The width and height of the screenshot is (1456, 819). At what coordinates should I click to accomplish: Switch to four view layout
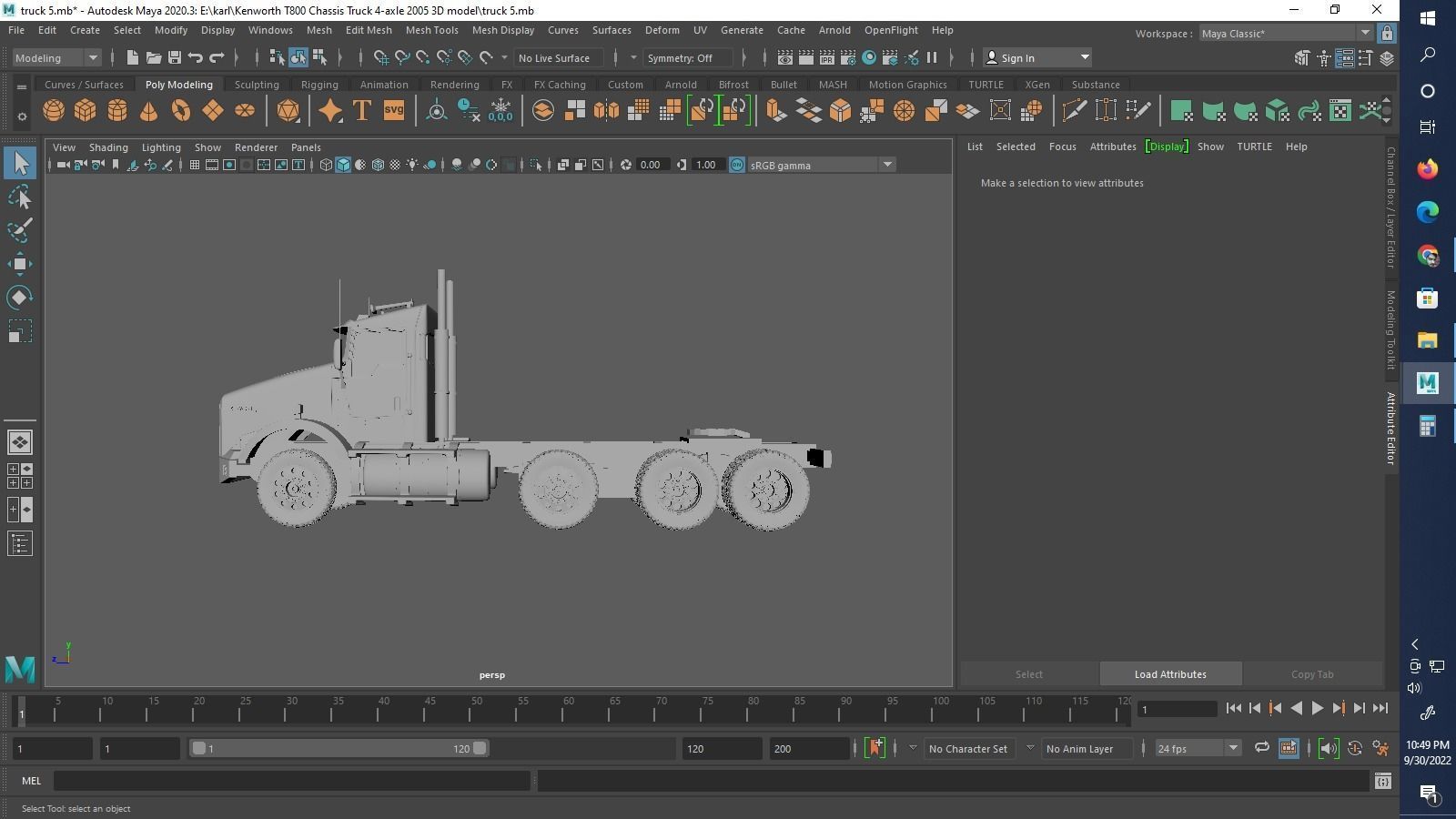pos(20,476)
